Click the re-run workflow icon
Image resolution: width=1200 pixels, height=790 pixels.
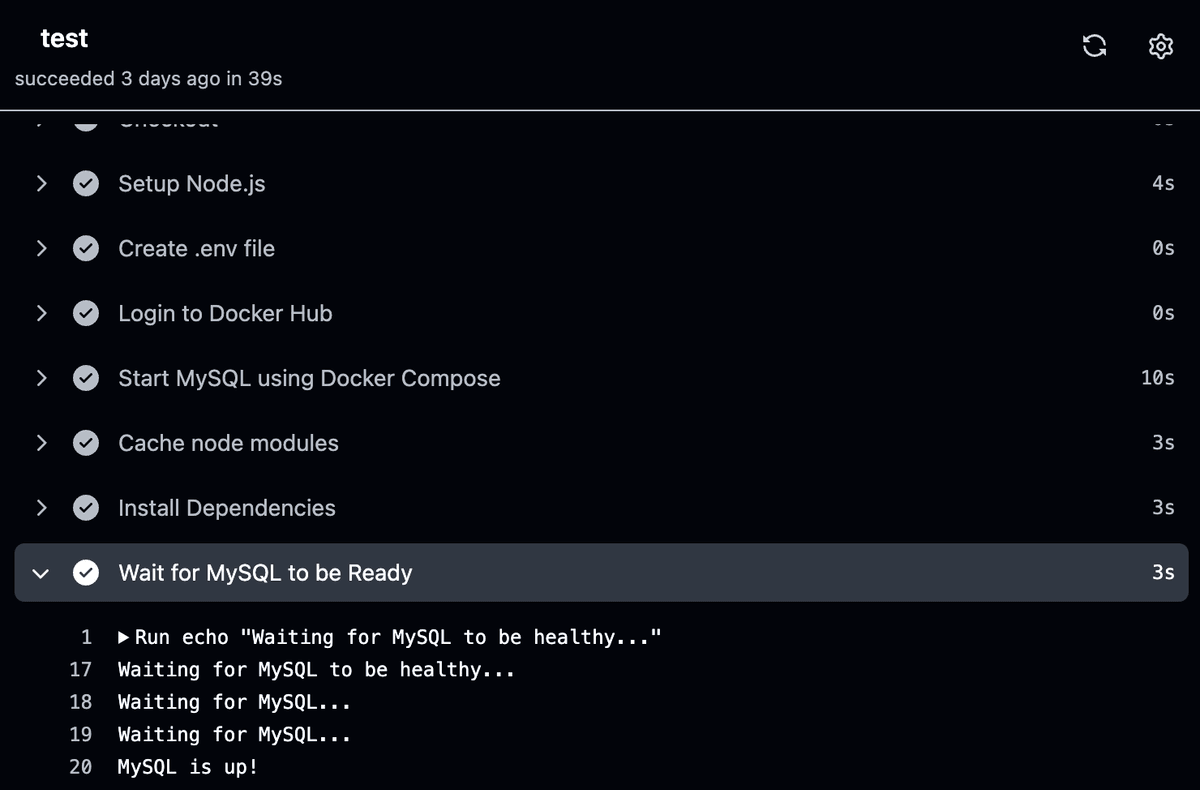(x=1094, y=46)
